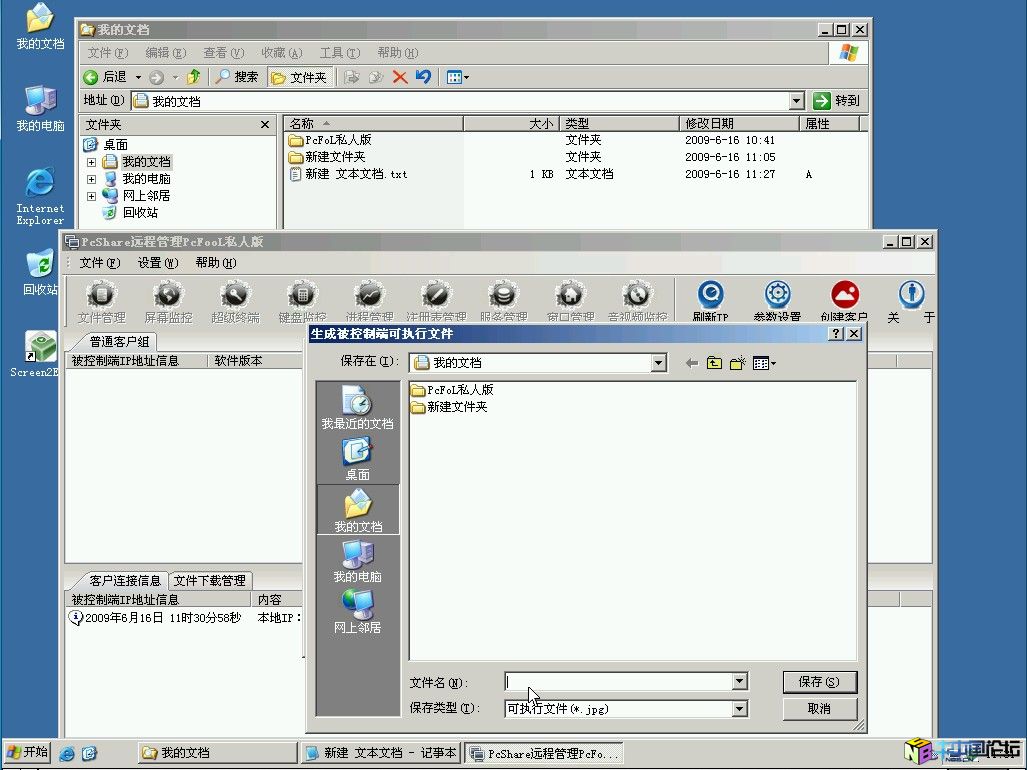
Task: Select 我的电脑 in save dialog sidebar
Action: click(x=357, y=561)
